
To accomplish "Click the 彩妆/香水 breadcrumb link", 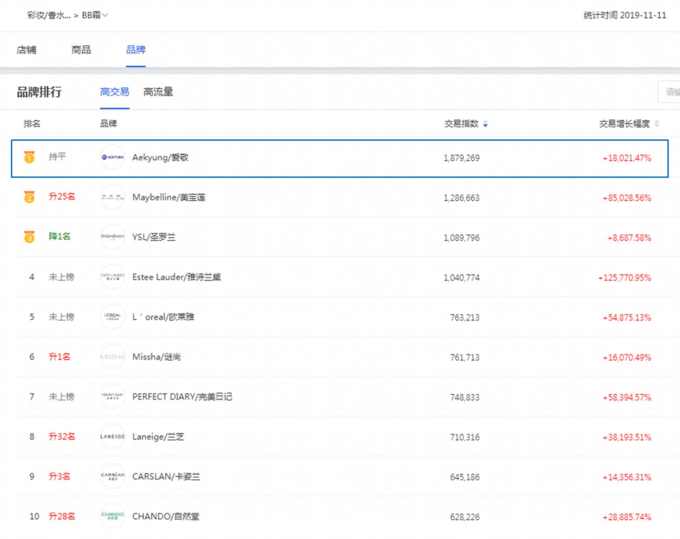I will 49,15.
